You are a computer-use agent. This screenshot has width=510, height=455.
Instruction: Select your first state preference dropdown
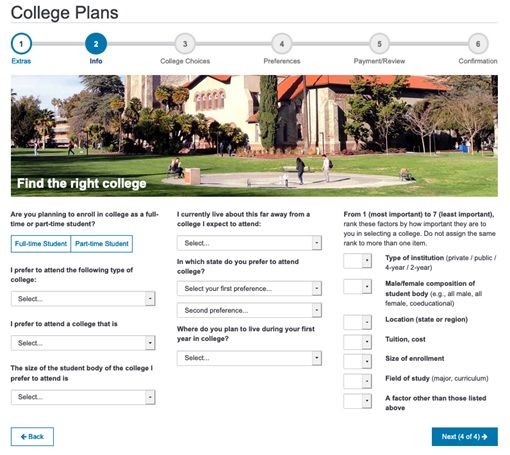pyautogui.click(x=249, y=288)
